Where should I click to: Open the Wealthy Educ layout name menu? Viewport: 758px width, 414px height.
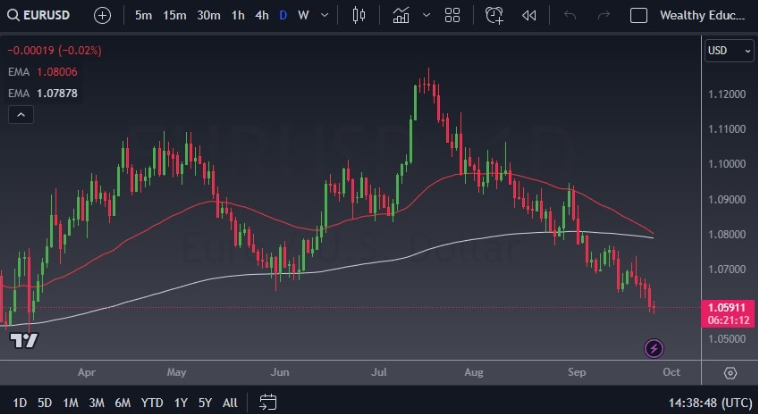(702, 15)
